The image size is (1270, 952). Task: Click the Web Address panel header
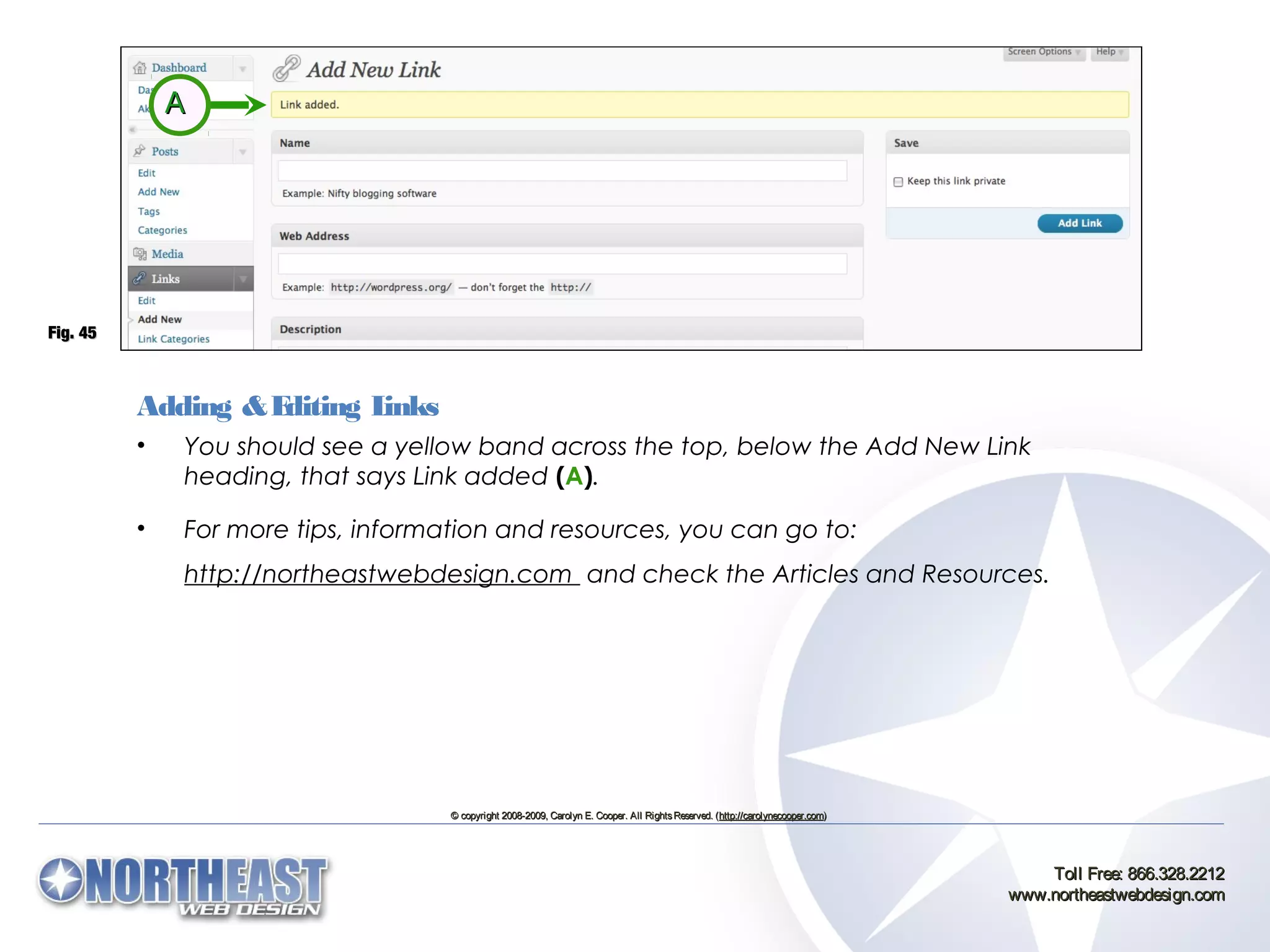[x=567, y=236]
